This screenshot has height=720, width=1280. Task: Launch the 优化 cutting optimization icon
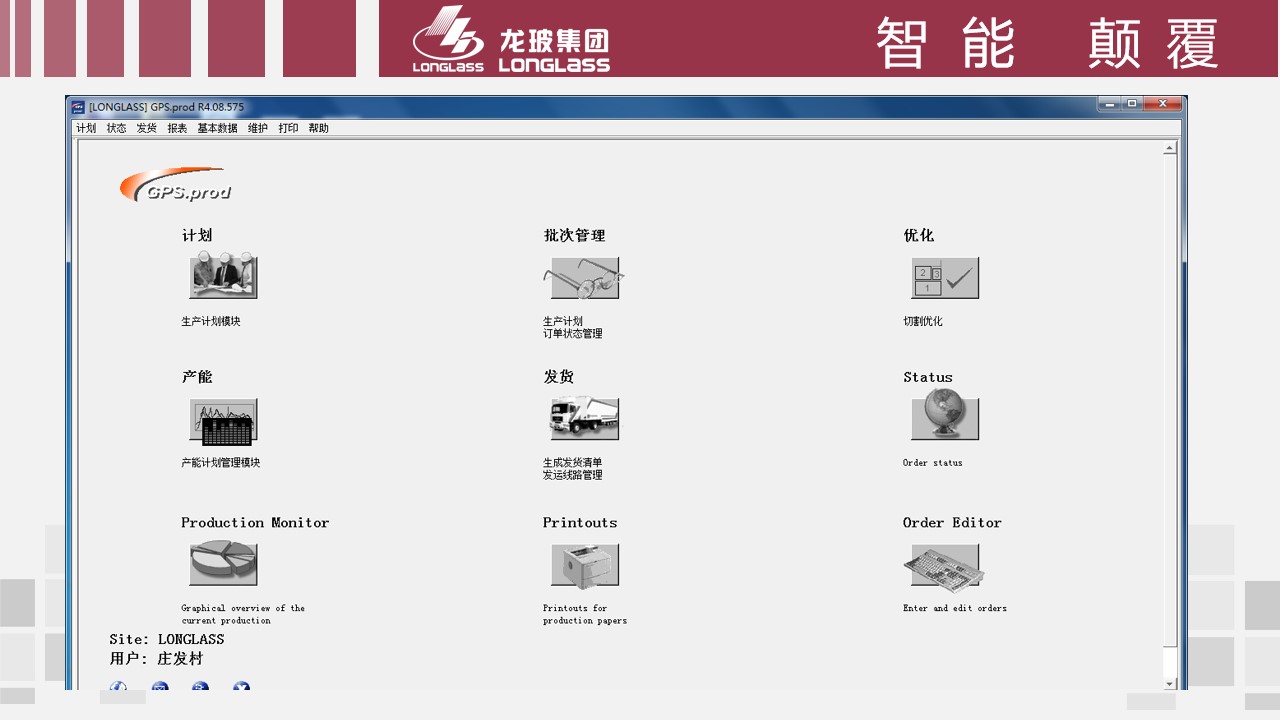point(944,278)
